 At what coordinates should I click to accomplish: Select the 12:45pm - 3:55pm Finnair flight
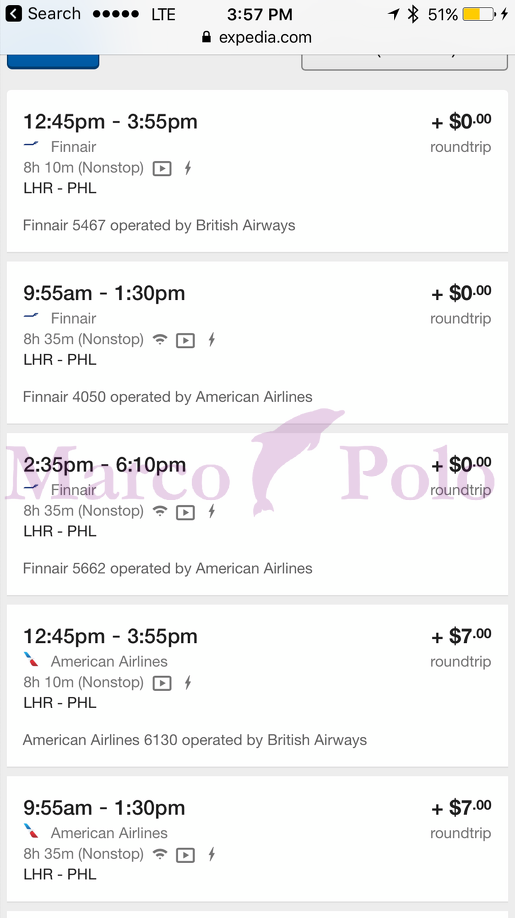tap(258, 171)
